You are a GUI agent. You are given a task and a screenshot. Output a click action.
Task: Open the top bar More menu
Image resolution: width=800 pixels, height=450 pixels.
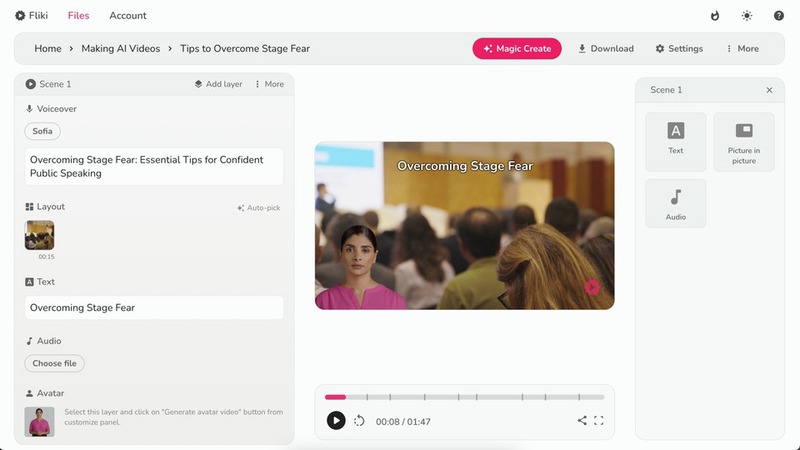[743, 48]
